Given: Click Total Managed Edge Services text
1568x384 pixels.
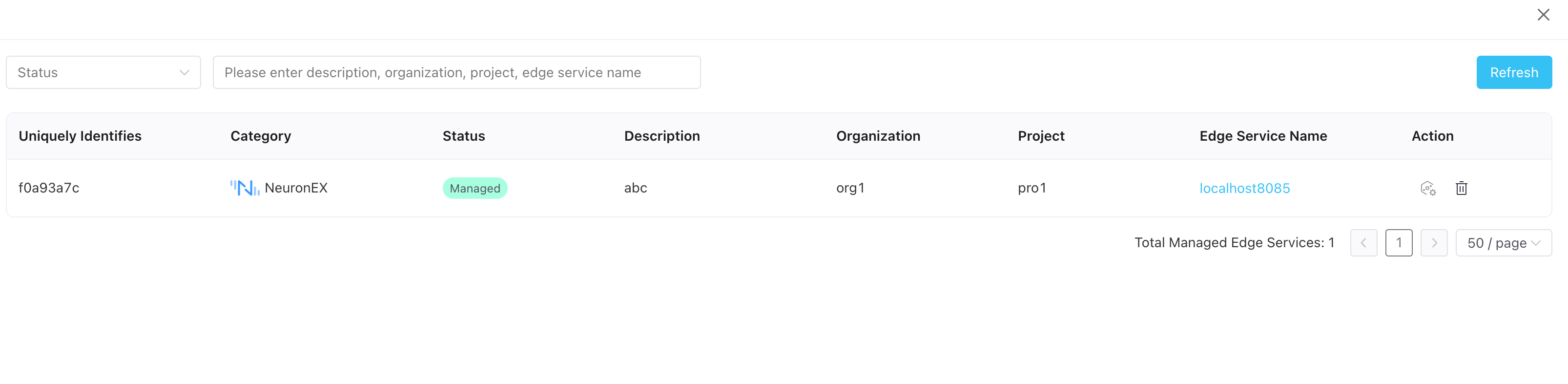Looking at the screenshot, I should pos(1234,243).
